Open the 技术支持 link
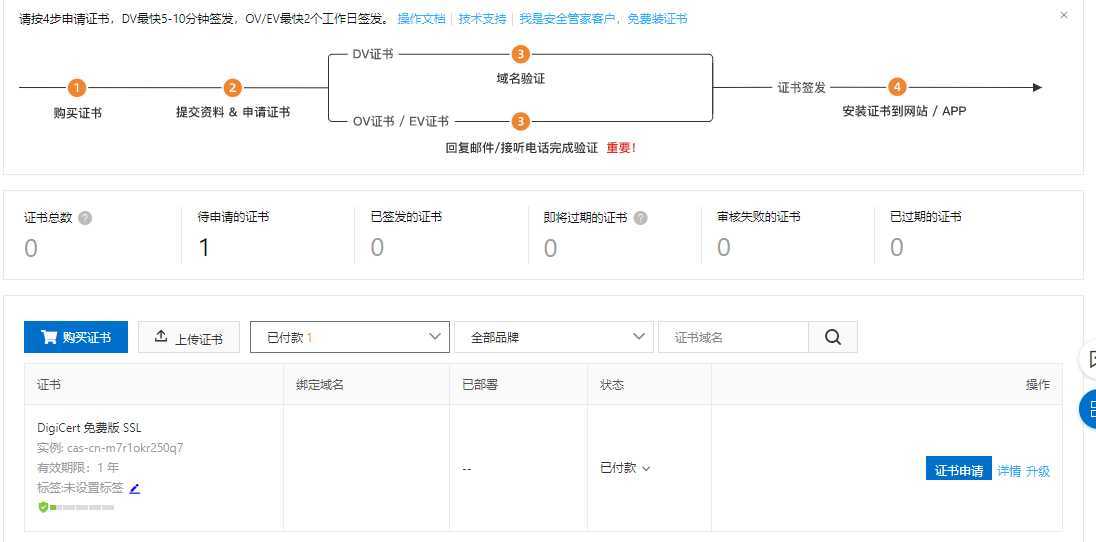The height and width of the screenshot is (542, 1096). 482,19
